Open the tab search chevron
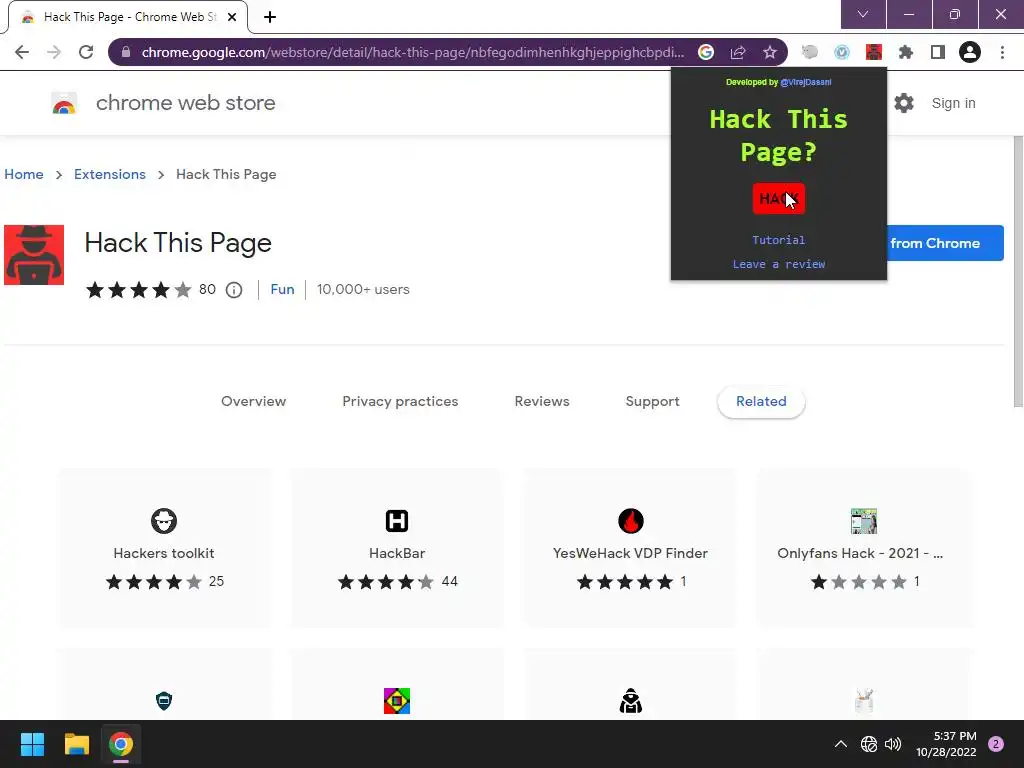Image resolution: width=1024 pixels, height=768 pixels. click(863, 14)
